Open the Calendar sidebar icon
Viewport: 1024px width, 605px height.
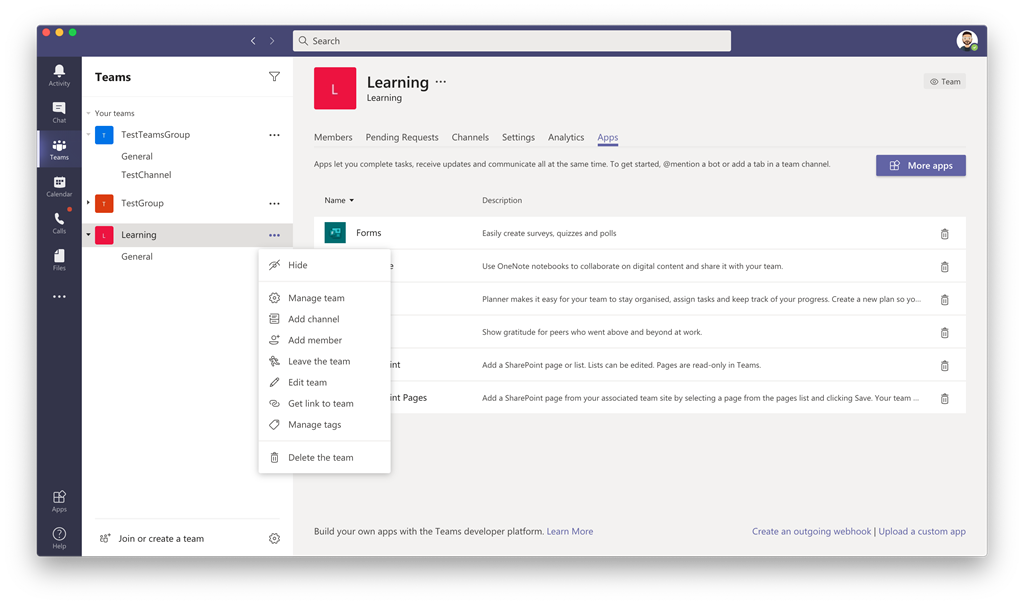click(58, 185)
